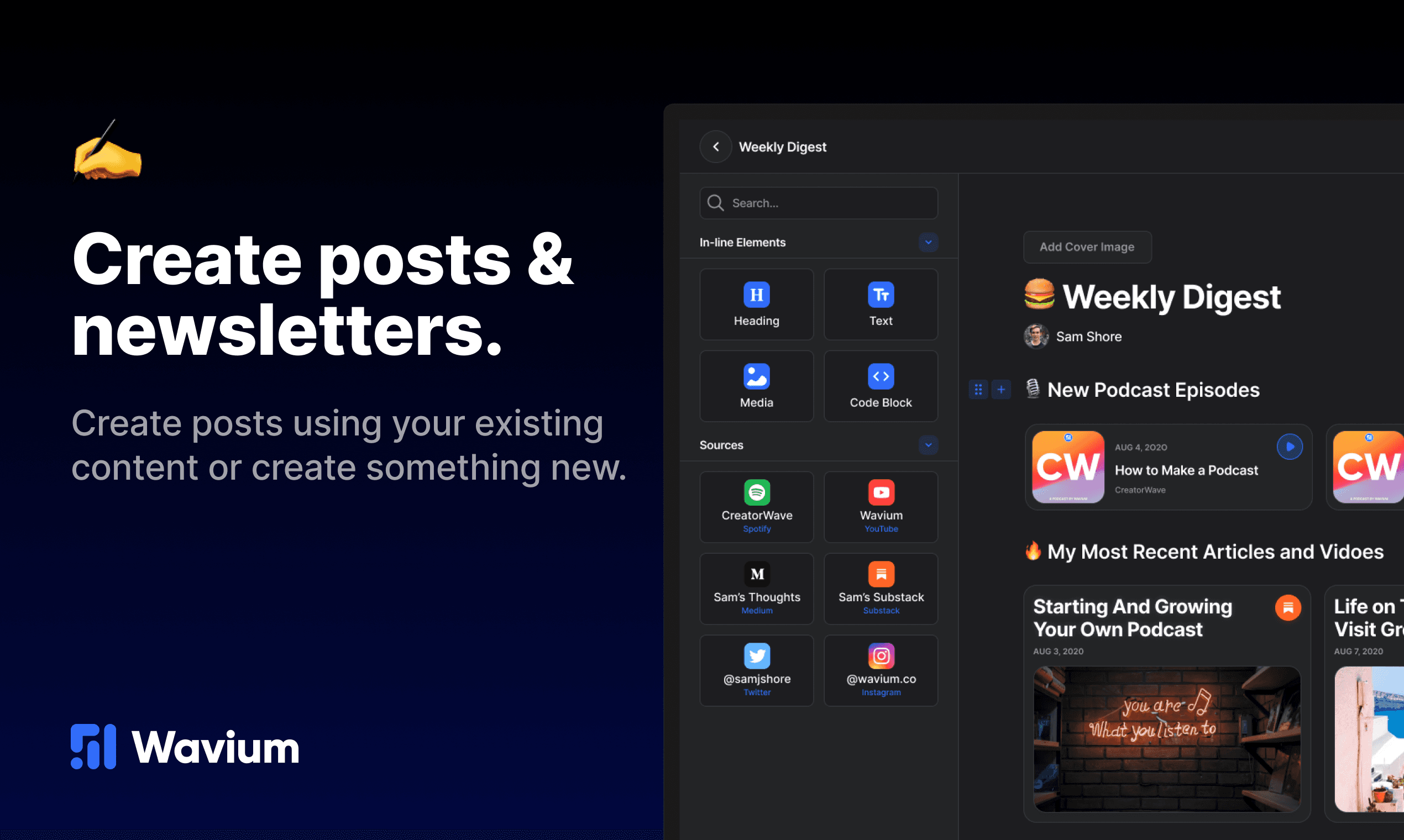
Task: Click the Search field in sidebar
Action: click(x=818, y=203)
